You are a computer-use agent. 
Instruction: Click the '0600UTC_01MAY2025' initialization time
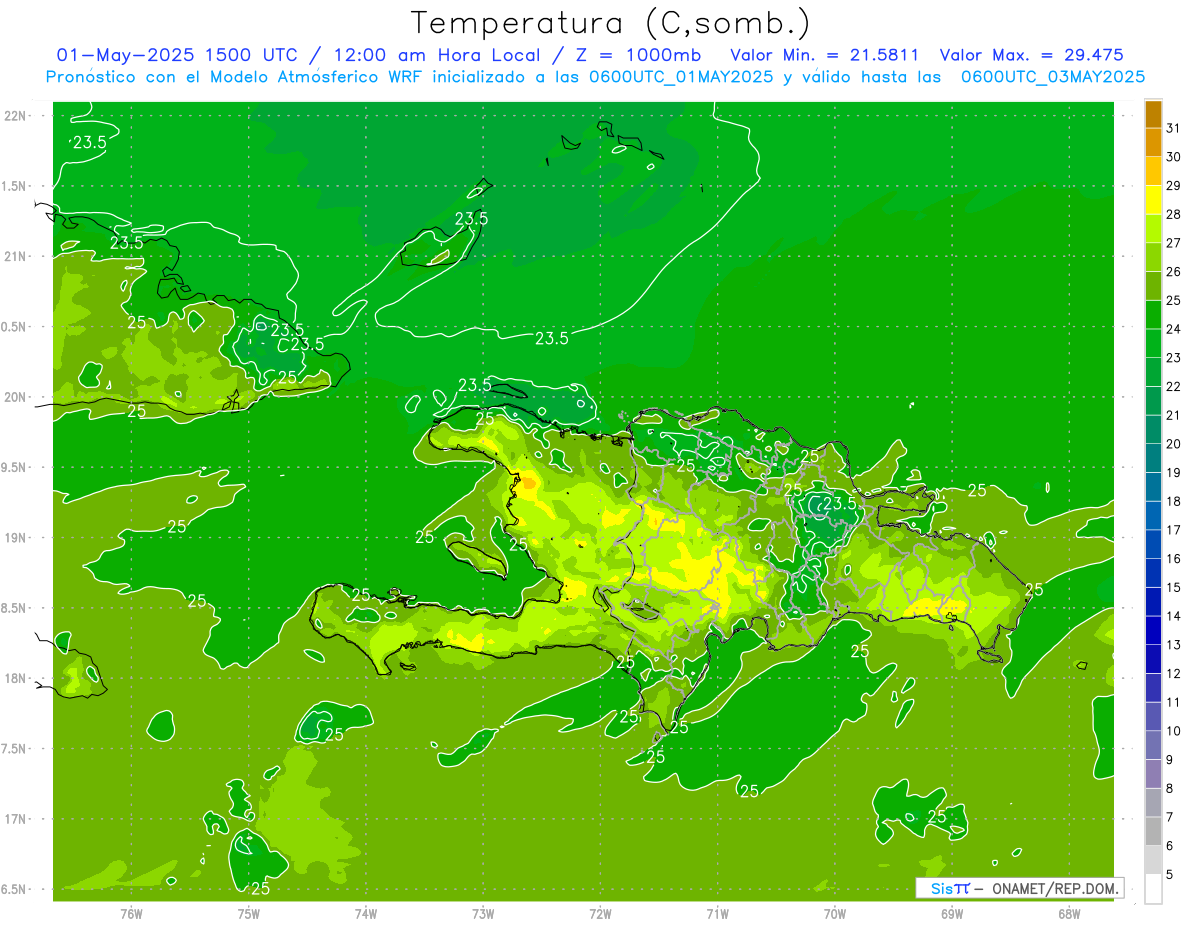coord(681,77)
